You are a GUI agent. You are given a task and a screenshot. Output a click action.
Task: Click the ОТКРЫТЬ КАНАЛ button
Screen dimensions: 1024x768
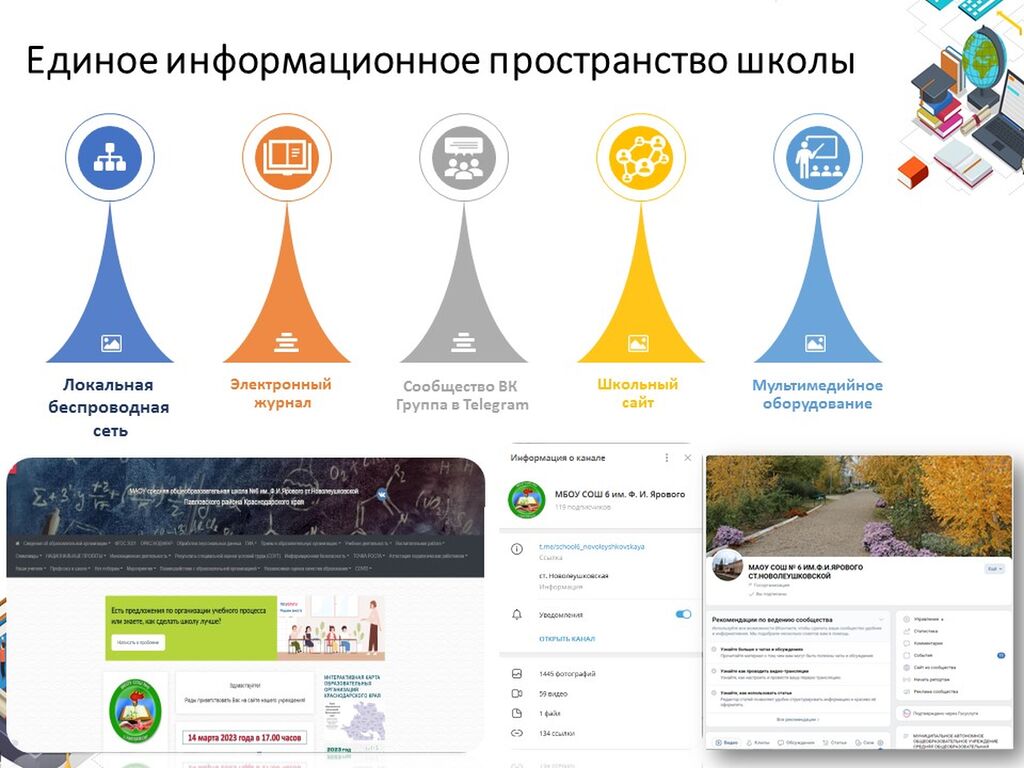(567, 638)
